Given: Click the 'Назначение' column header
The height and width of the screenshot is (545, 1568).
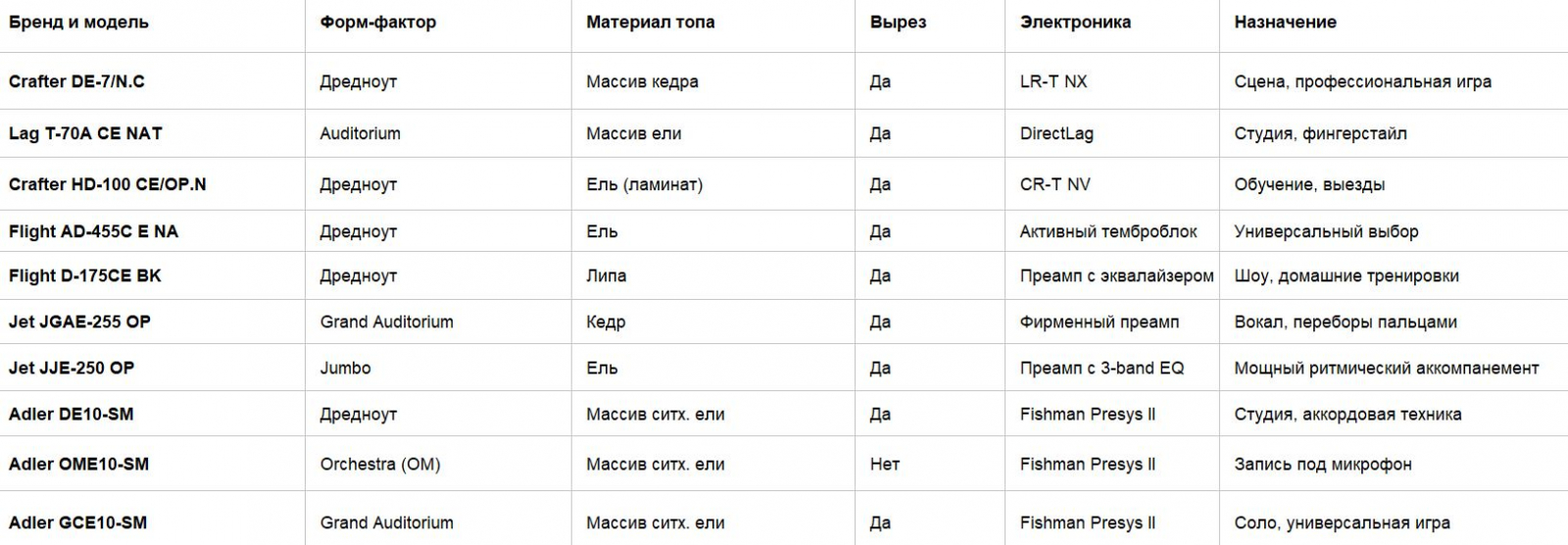Looking at the screenshot, I should click(x=1285, y=23).
